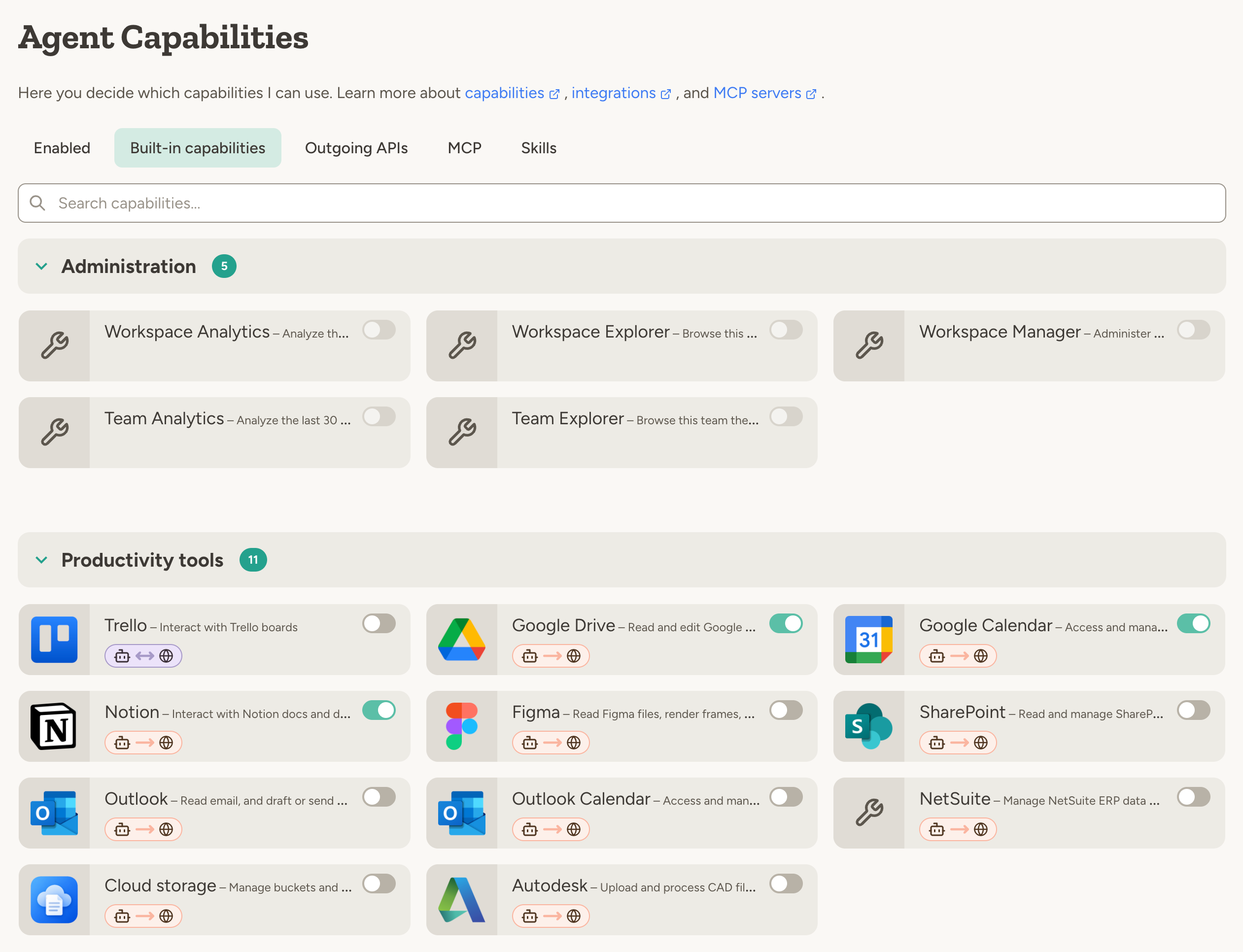Disable the Google Calendar toggle
Viewport: 1243px width, 952px height.
(x=1193, y=623)
